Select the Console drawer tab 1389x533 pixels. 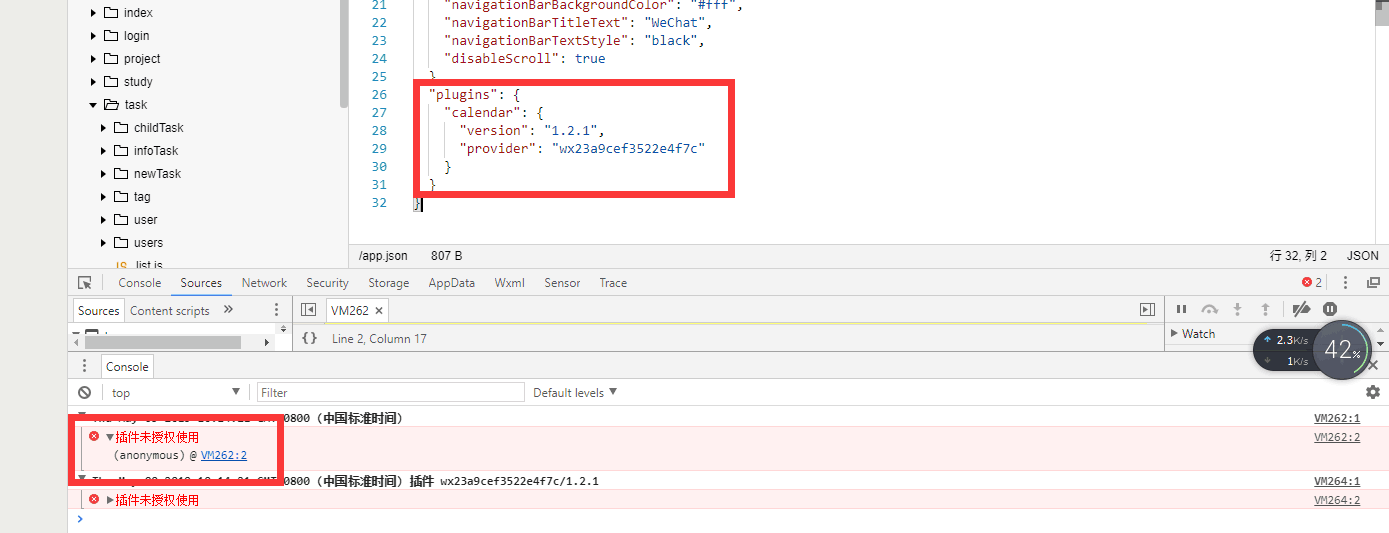pyautogui.click(x=127, y=367)
